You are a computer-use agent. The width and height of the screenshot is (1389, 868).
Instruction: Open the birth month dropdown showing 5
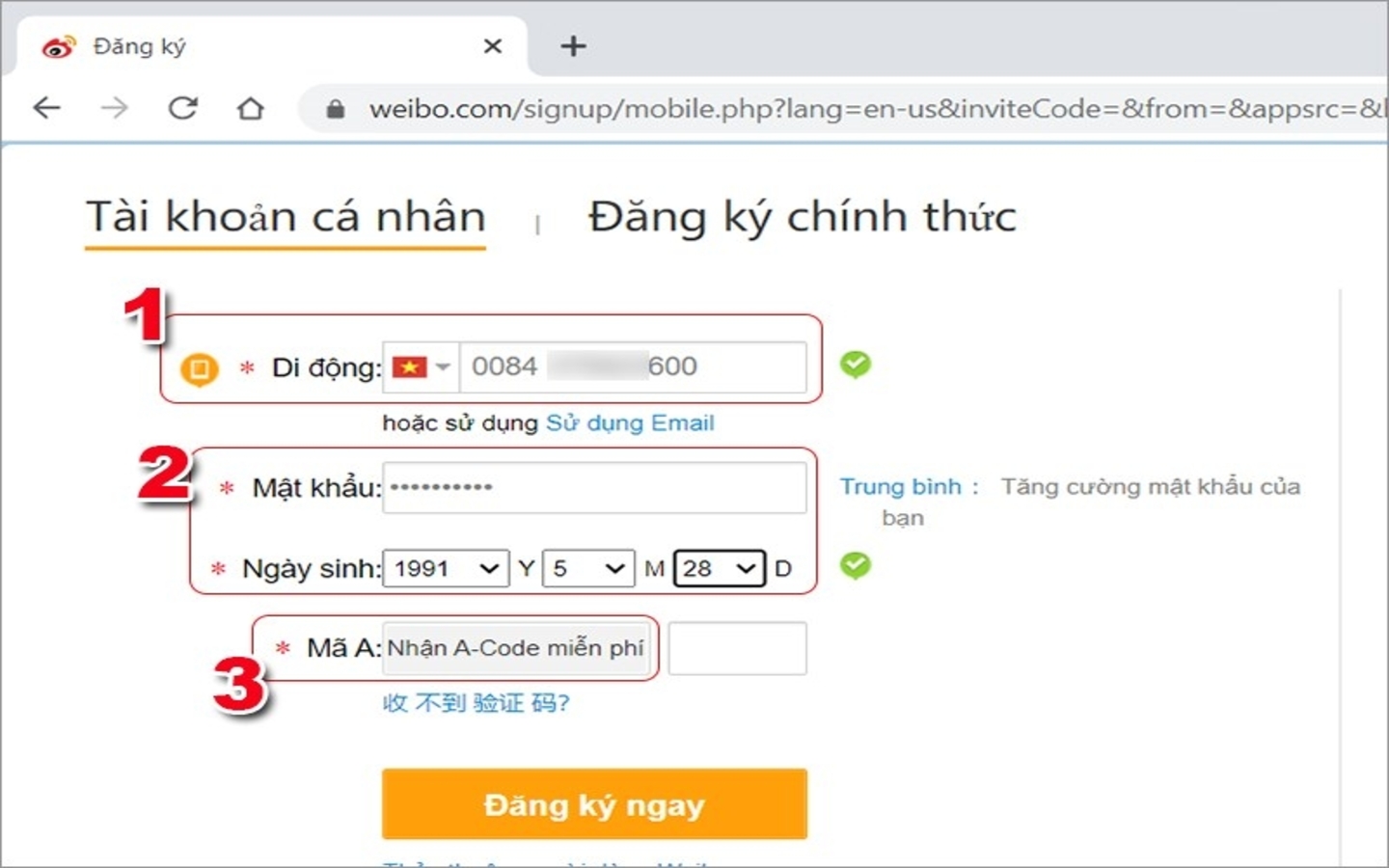(x=587, y=568)
